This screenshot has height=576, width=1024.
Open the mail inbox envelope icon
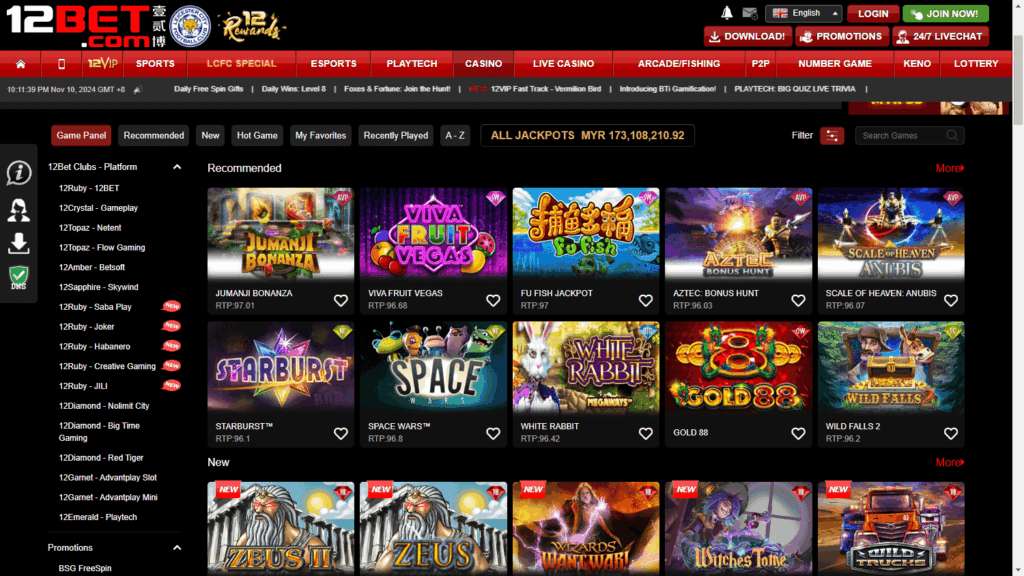(750, 13)
